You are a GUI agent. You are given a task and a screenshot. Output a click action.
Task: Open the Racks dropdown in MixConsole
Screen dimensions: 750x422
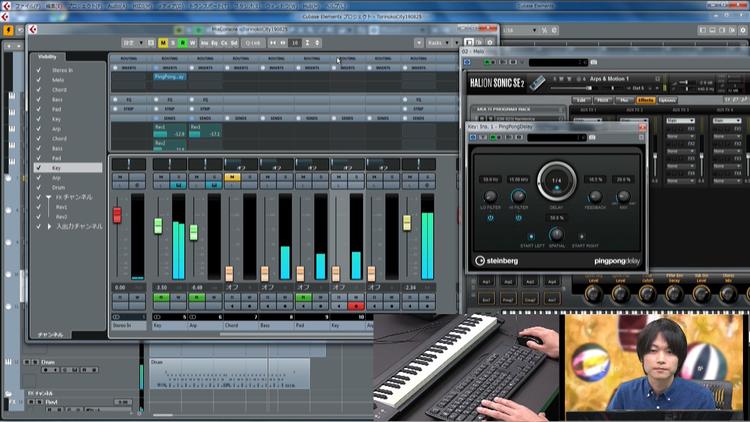pyautogui.click(x=439, y=43)
